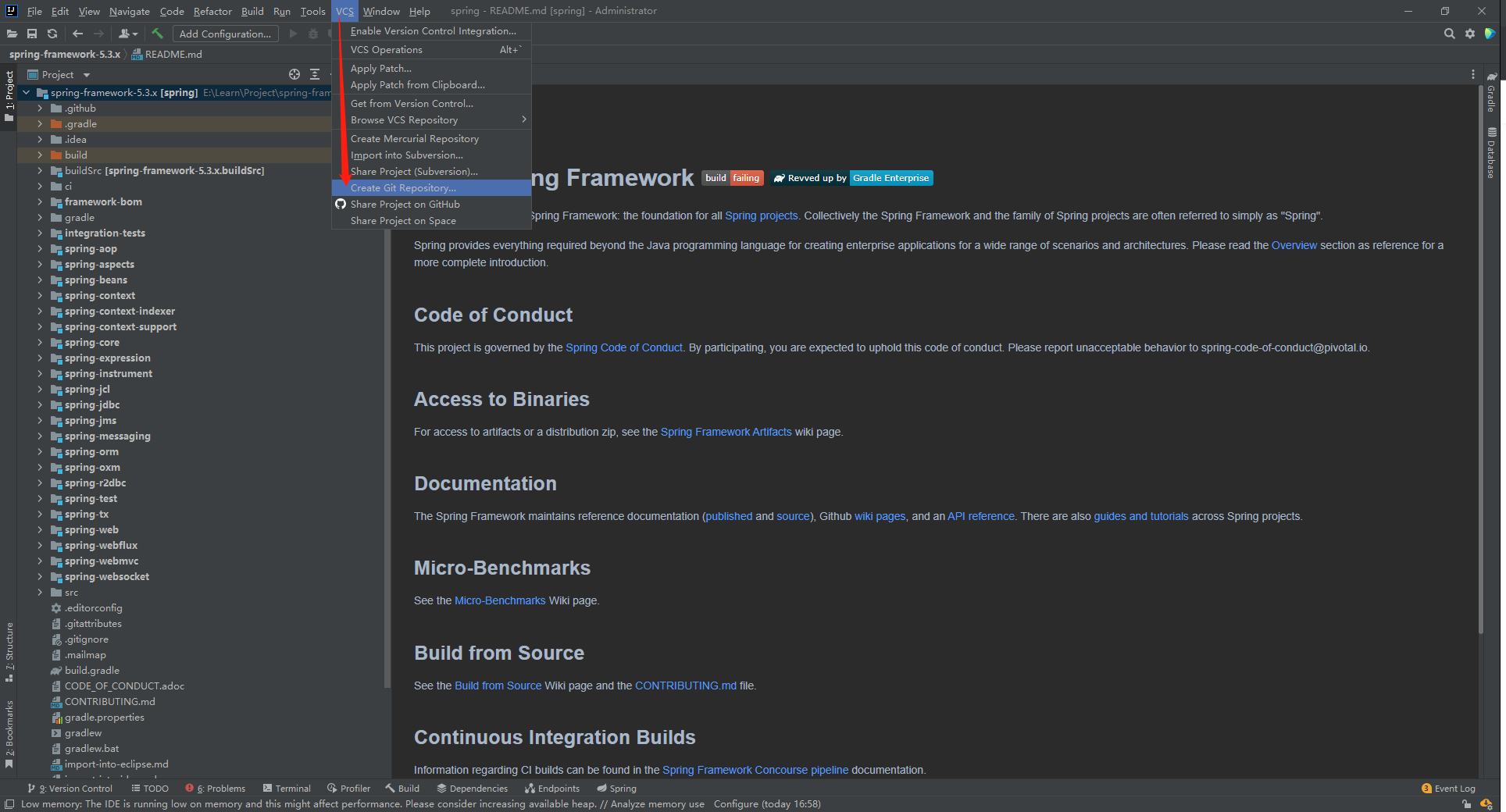This screenshot has height=812, width=1506.
Task: Click the editor vertical scrollbar
Action: [x=1480, y=359]
